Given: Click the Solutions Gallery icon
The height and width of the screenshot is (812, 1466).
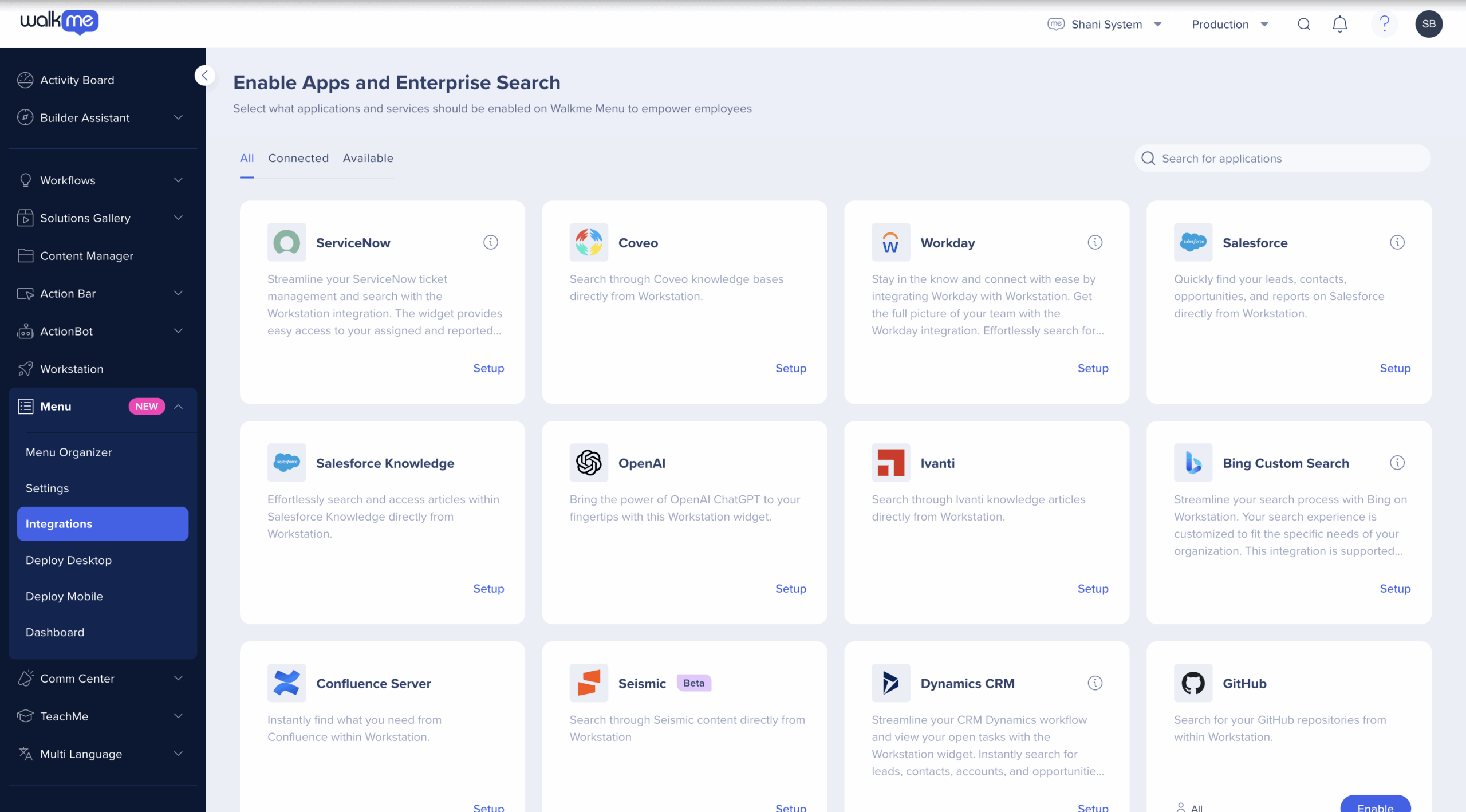Looking at the screenshot, I should (x=25, y=218).
